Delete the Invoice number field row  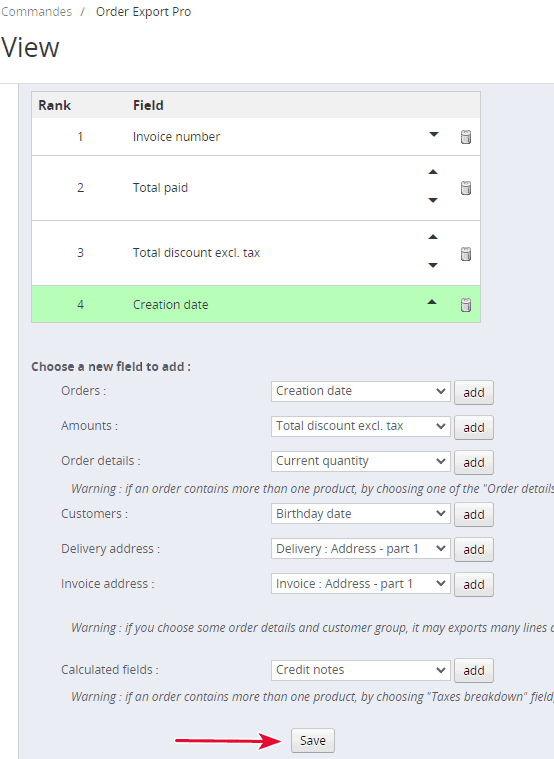coord(465,137)
